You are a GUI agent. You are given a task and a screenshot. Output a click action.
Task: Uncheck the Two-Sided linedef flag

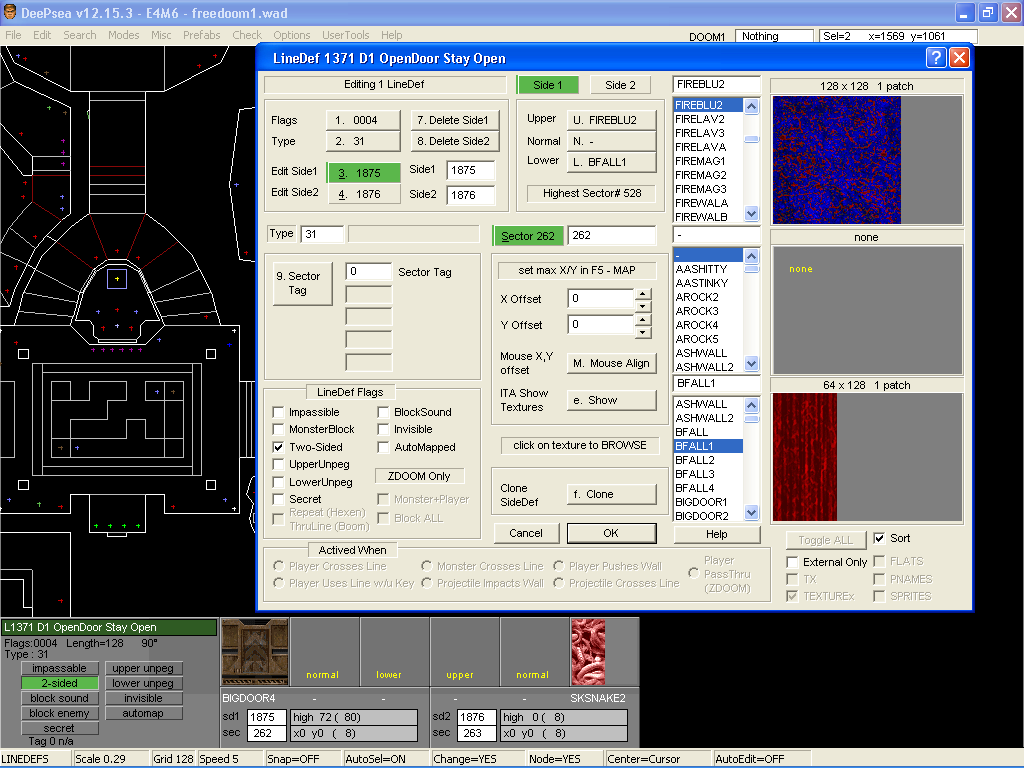(278, 447)
